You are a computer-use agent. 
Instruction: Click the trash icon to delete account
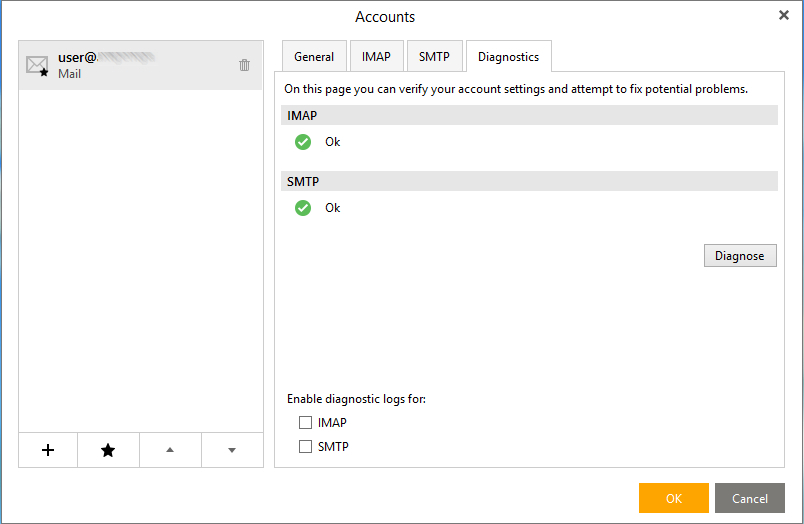[x=245, y=65]
